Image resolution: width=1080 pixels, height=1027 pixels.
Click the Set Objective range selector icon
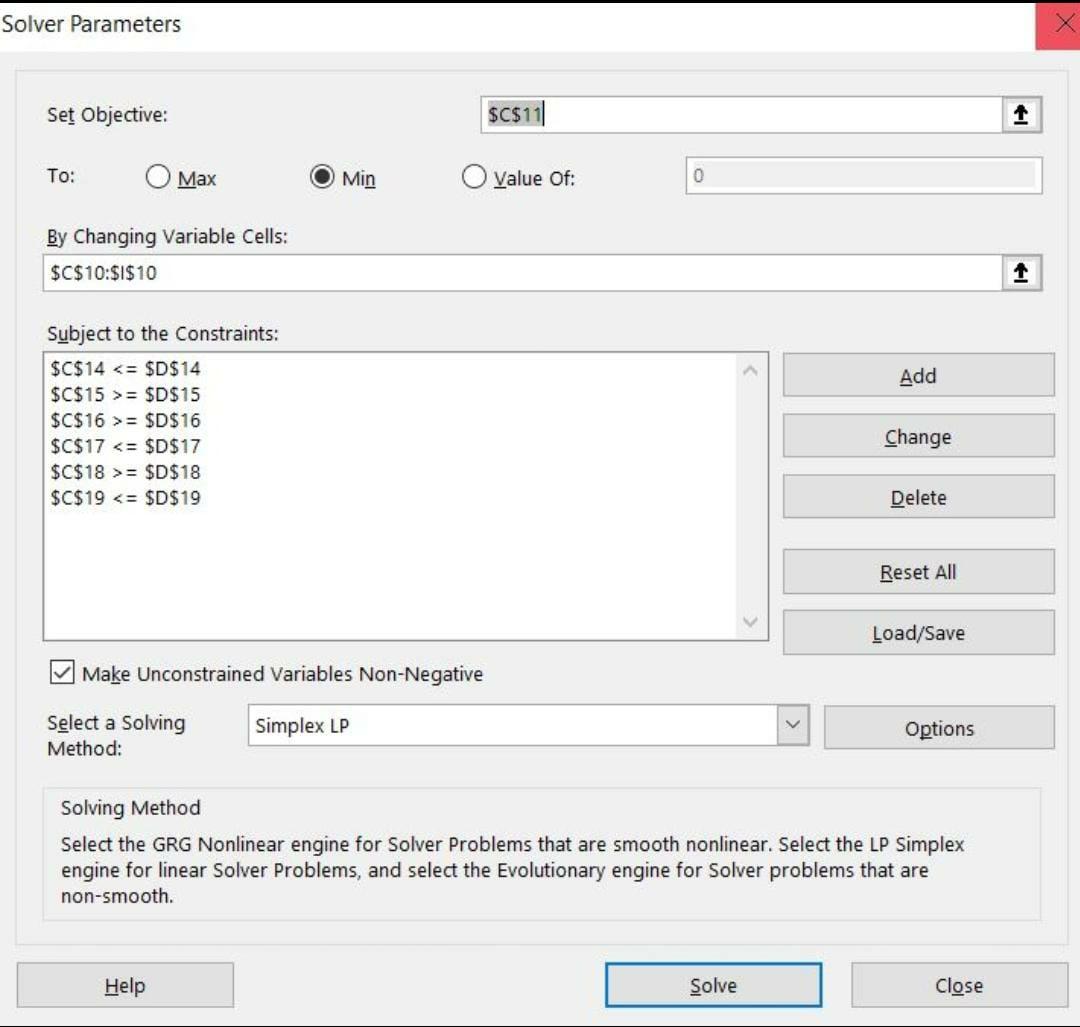coord(1021,115)
